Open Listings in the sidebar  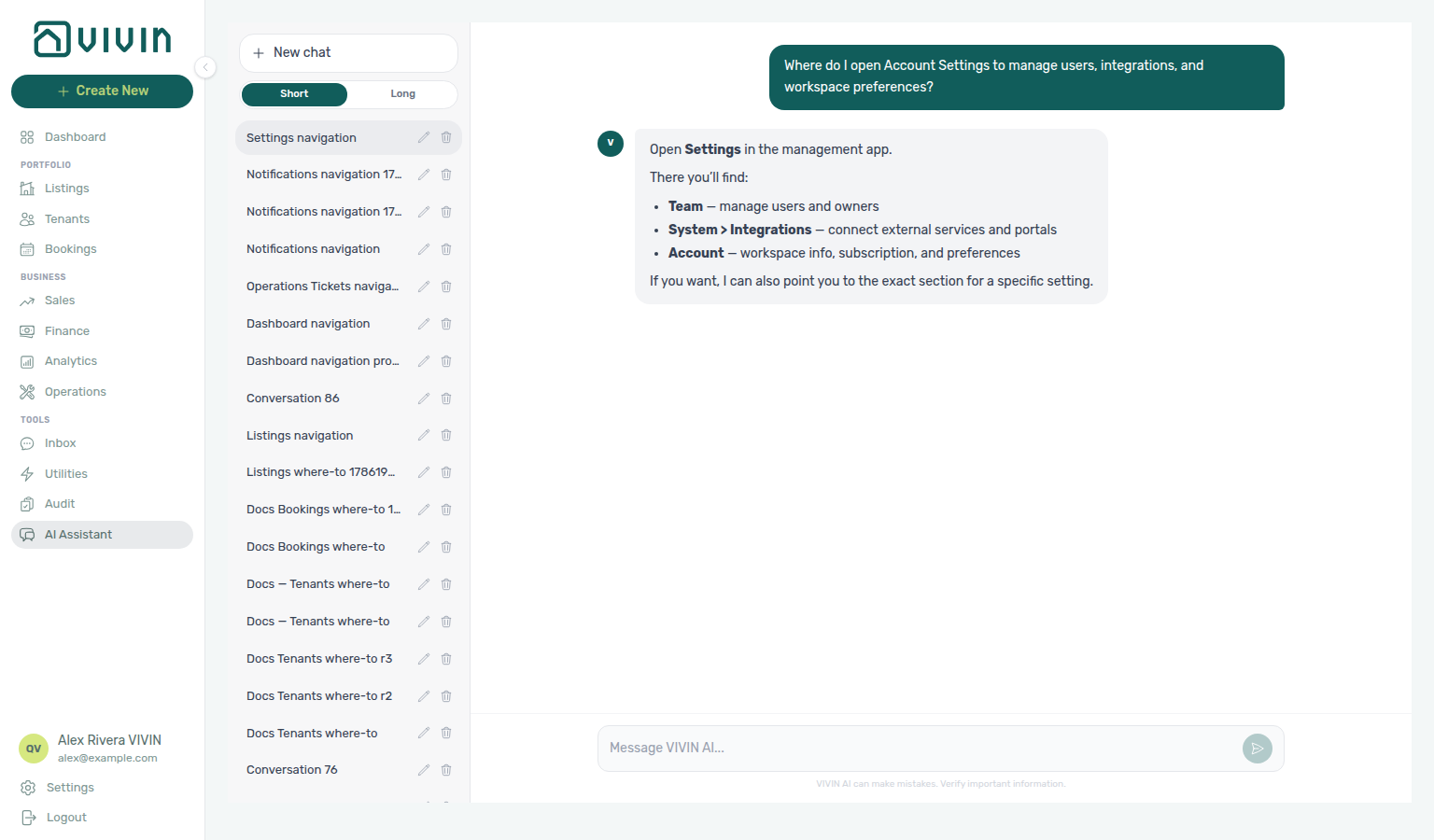click(x=102, y=189)
